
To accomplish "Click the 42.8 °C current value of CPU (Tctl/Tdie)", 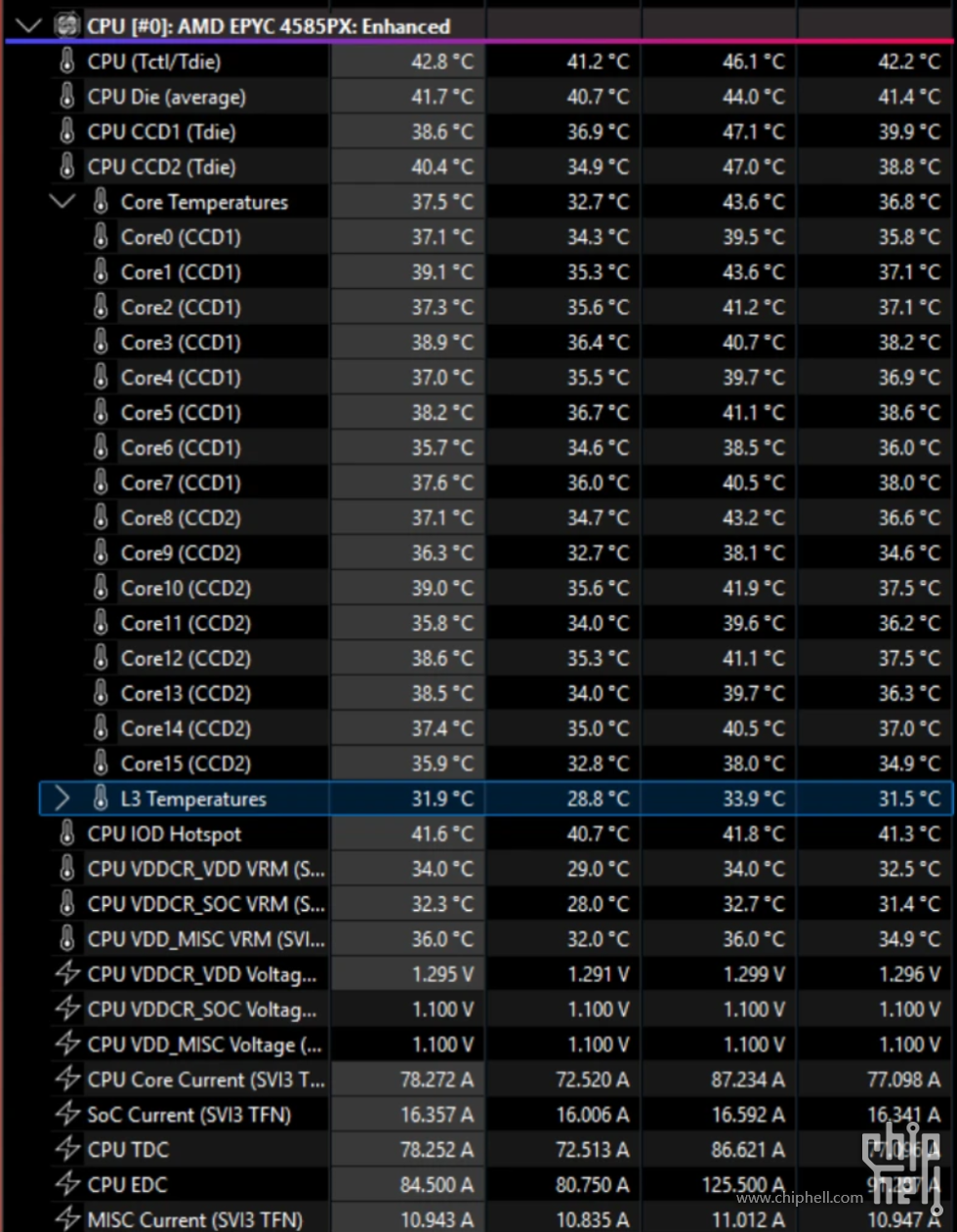I will [441, 62].
